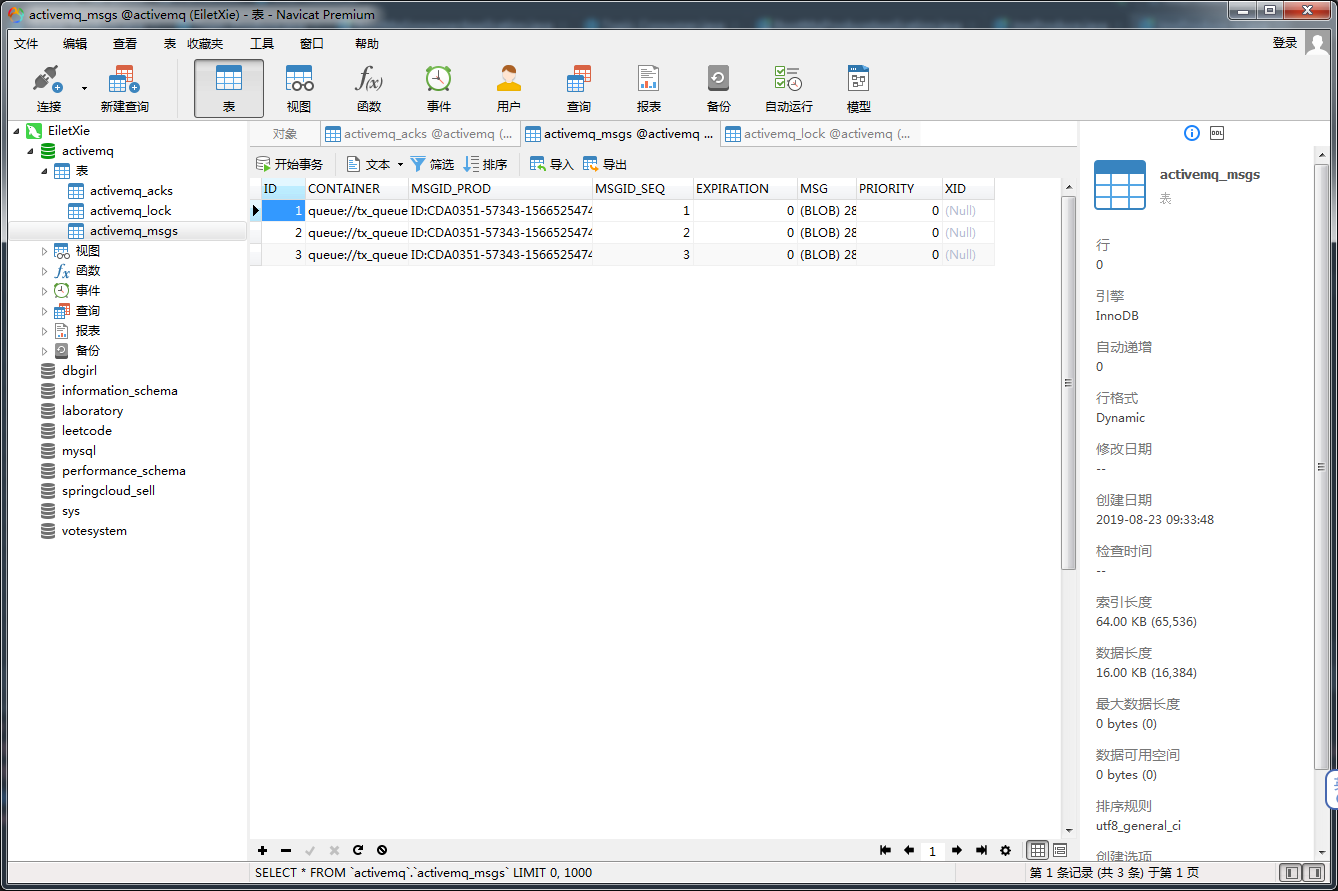Screen dimensions: 1338x891
Task: Switch to the 对象 tab
Action: pos(285,134)
